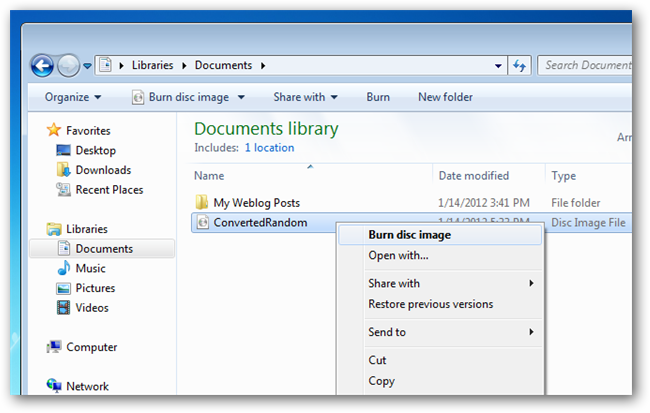Expand Share with submenu arrow
Screen dimensions: 650x413
tap(531, 283)
